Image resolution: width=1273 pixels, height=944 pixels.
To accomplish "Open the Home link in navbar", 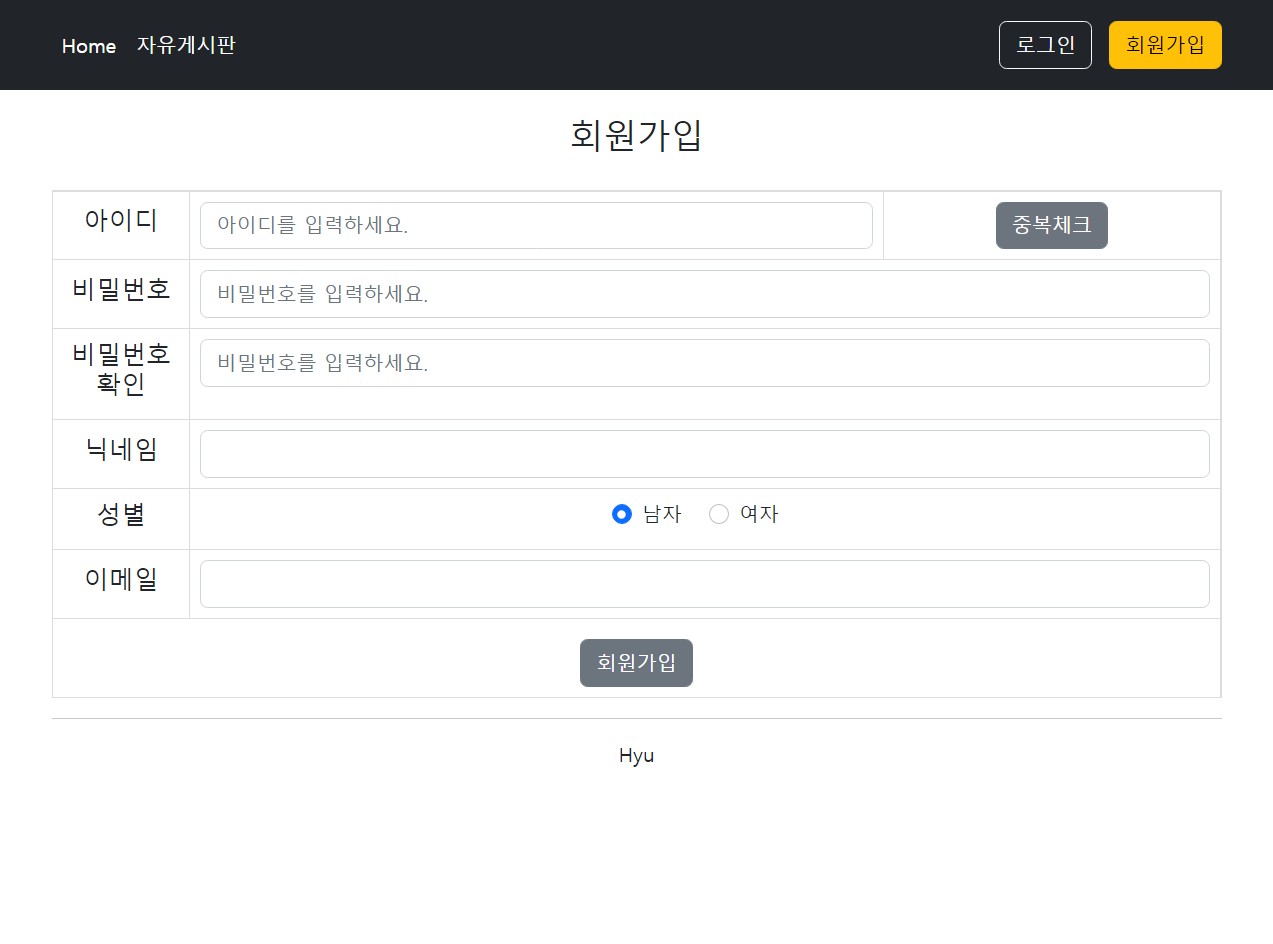I will point(89,46).
